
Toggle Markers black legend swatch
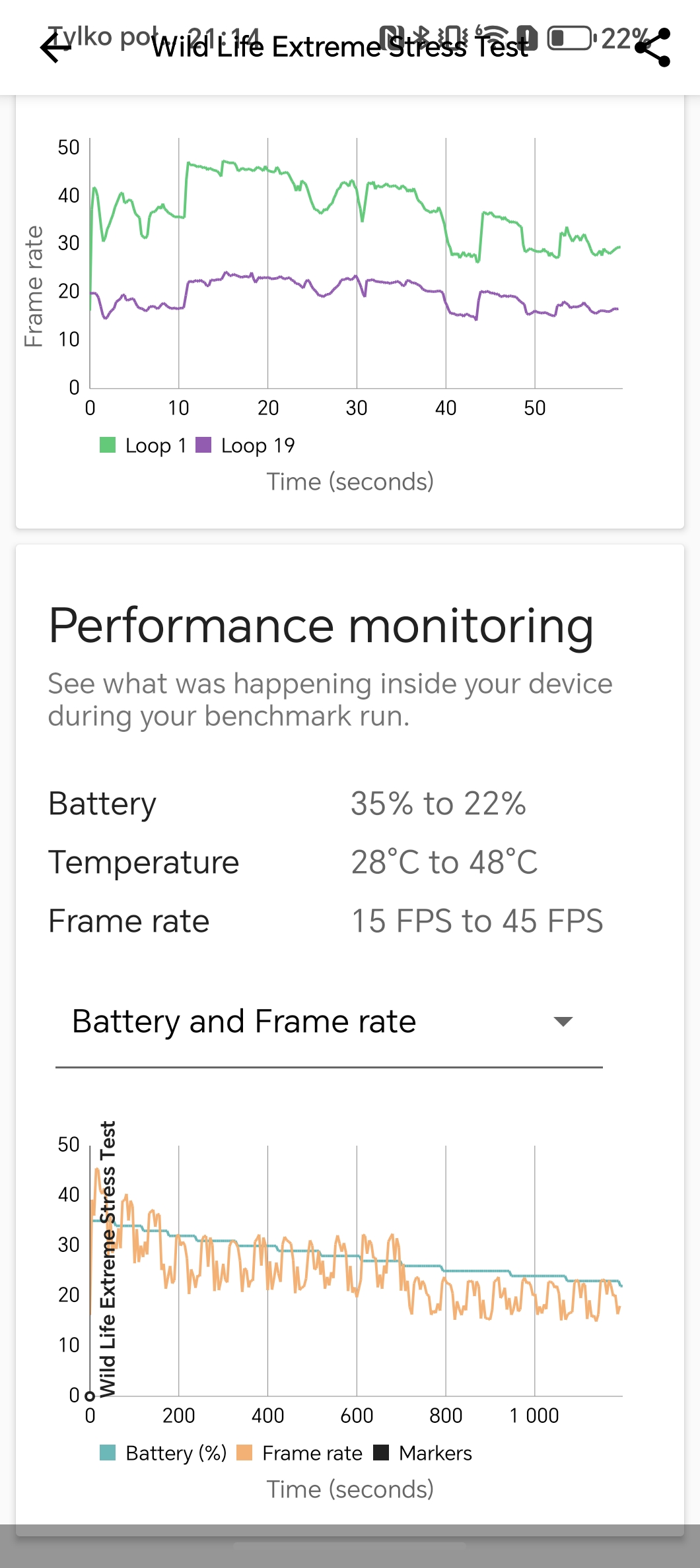coord(381,1453)
